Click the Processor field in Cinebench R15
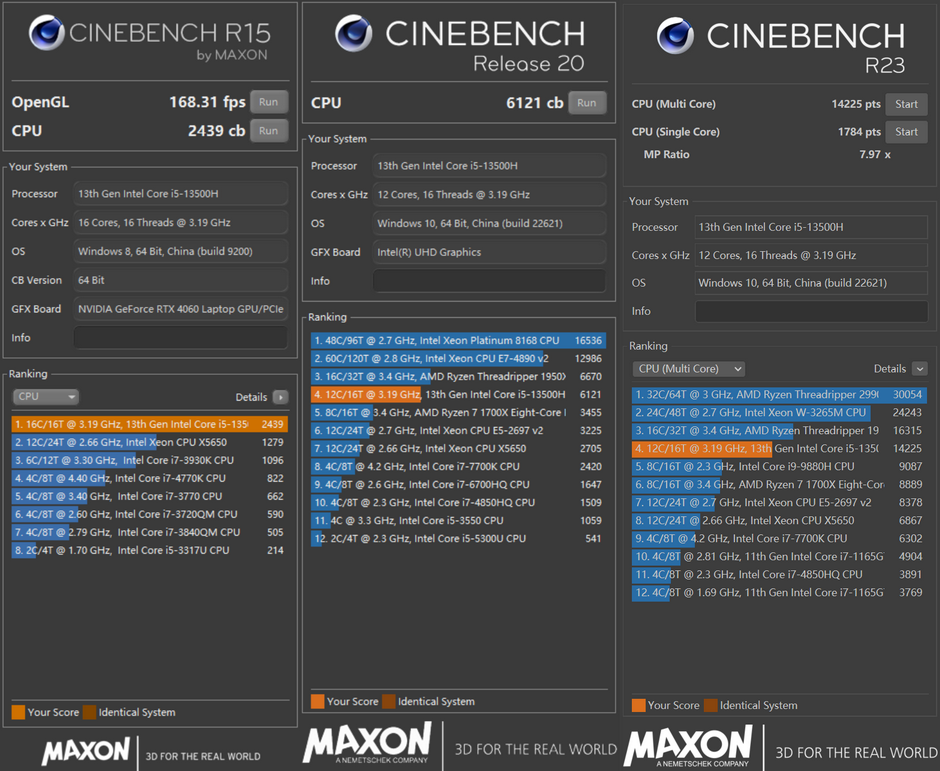940x771 pixels. click(x=180, y=194)
